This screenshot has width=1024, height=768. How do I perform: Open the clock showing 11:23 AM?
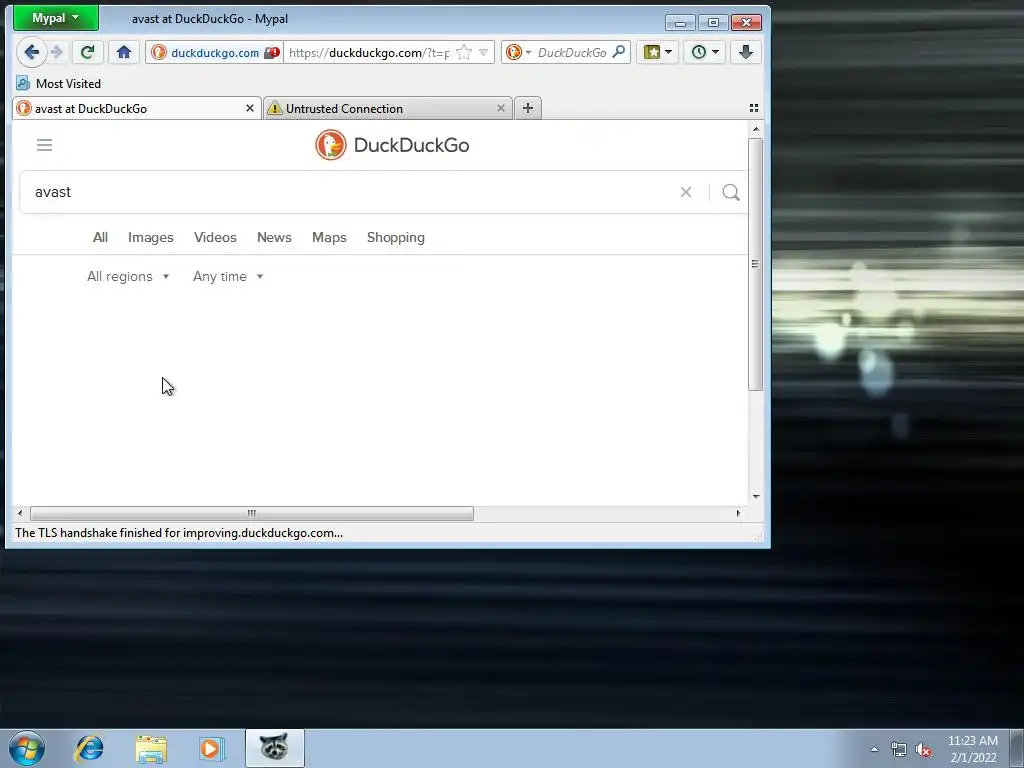tap(972, 749)
